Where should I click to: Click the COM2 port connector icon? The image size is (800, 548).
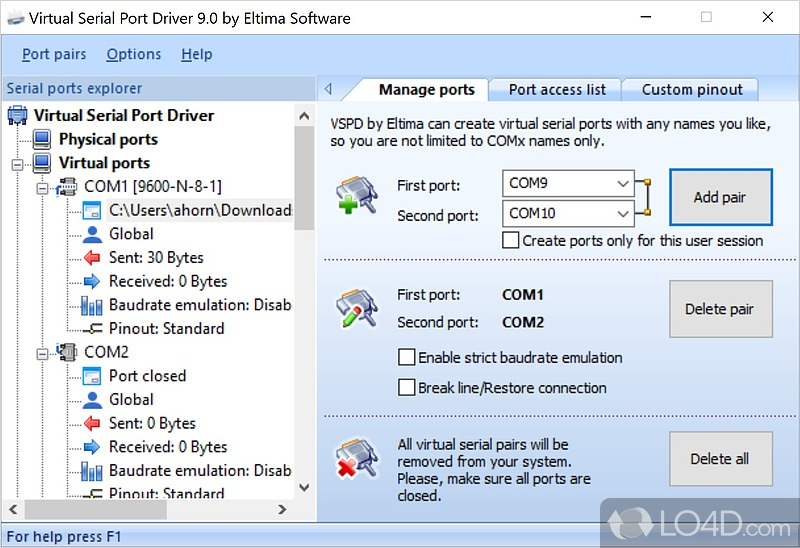(66, 352)
